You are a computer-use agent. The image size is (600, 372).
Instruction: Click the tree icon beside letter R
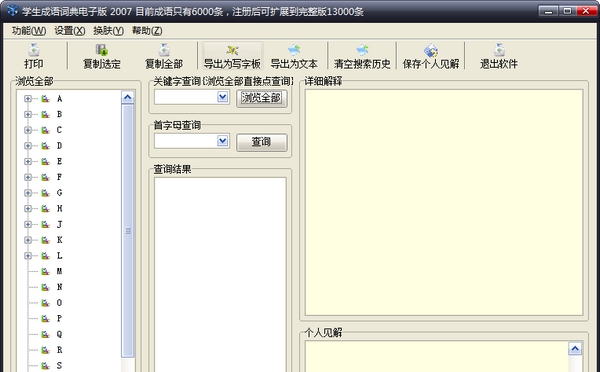click(x=46, y=350)
